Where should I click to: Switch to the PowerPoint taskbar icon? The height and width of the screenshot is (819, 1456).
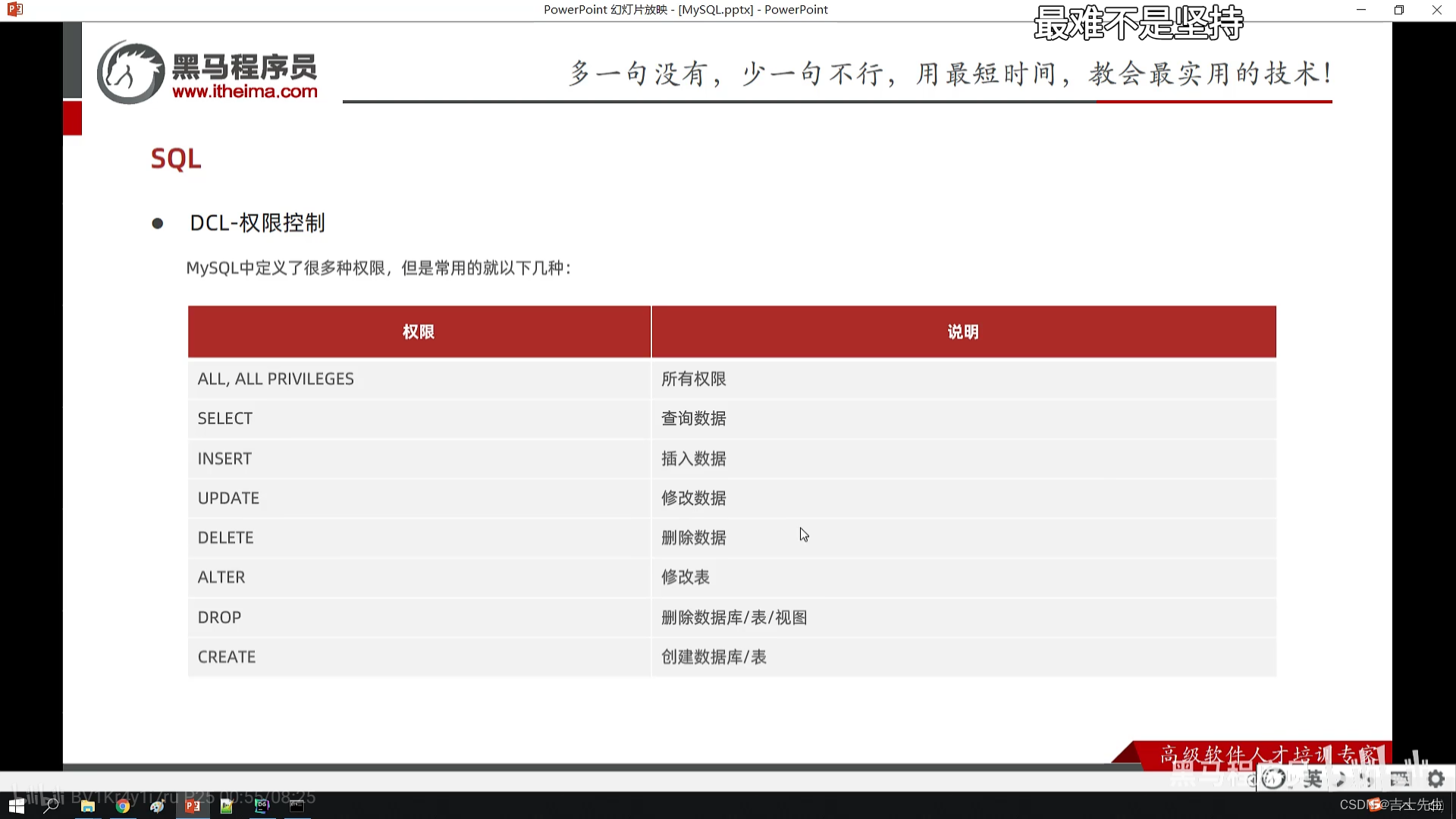pyautogui.click(x=193, y=806)
